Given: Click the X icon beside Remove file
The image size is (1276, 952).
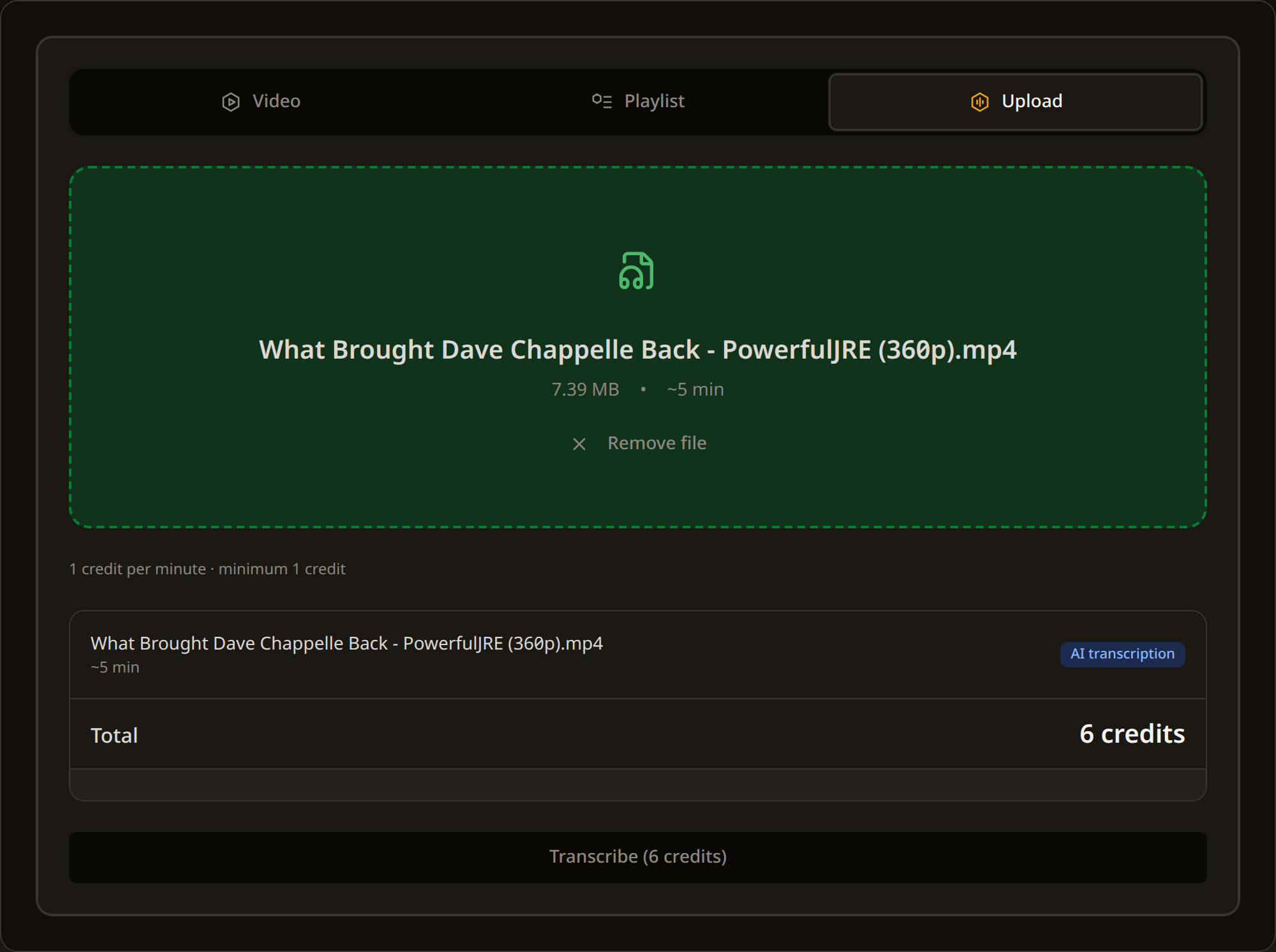Looking at the screenshot, I should (579, 444).
